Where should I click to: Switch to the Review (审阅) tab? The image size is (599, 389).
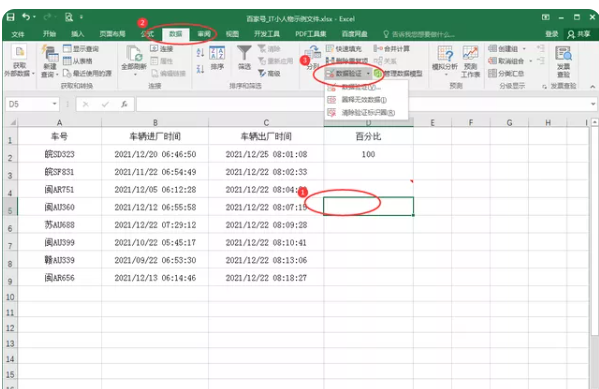tap(204, 34)
